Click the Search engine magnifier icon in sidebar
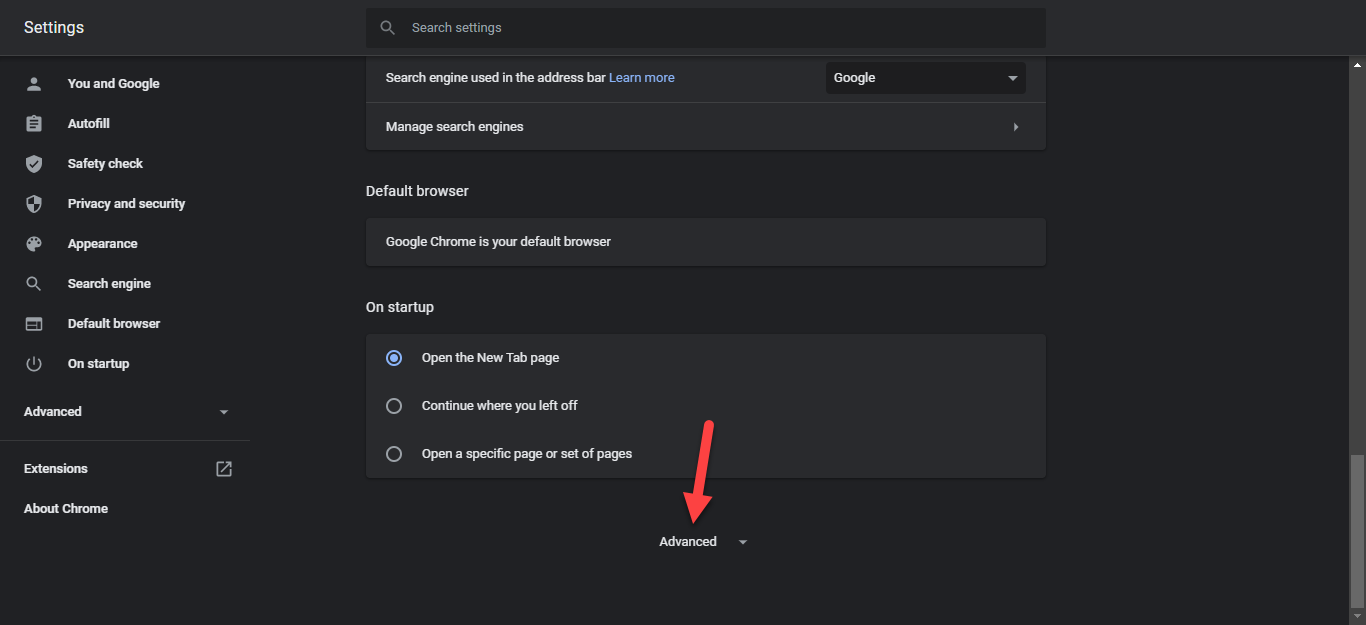This screenshot has width=1366, height=625. click(34, 284)
